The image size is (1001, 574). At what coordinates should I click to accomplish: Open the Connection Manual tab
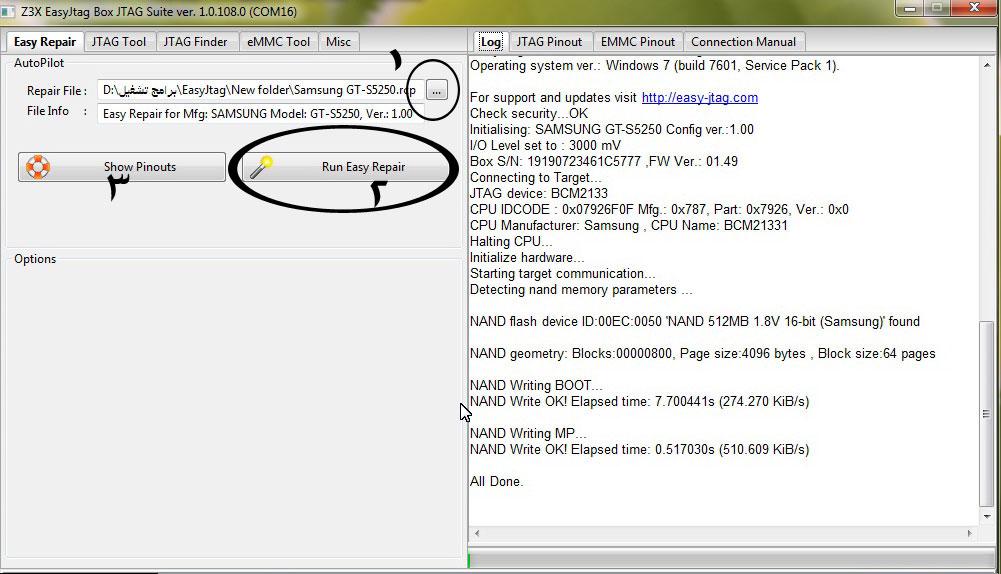[x=743, y=42]
